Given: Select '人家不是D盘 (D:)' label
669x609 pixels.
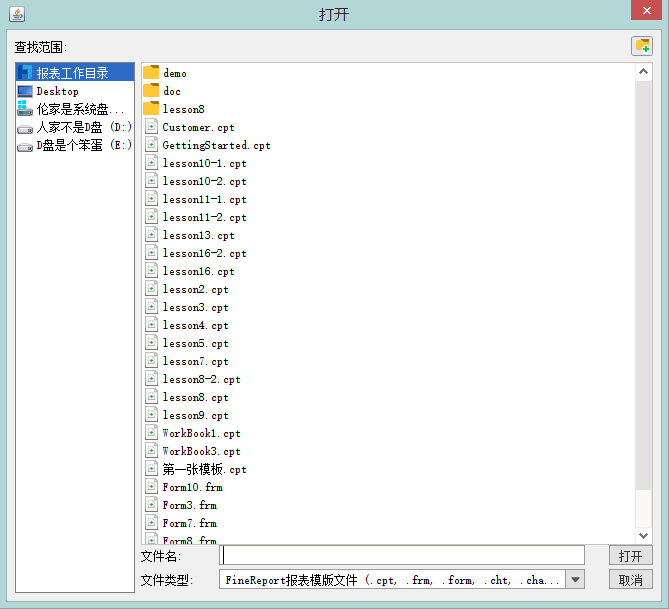Looking at the screenshot, I should 84,127.
